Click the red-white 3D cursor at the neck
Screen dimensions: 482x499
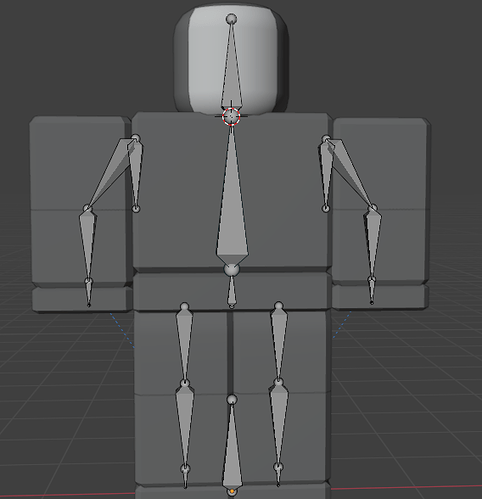[x=231, y=117]
